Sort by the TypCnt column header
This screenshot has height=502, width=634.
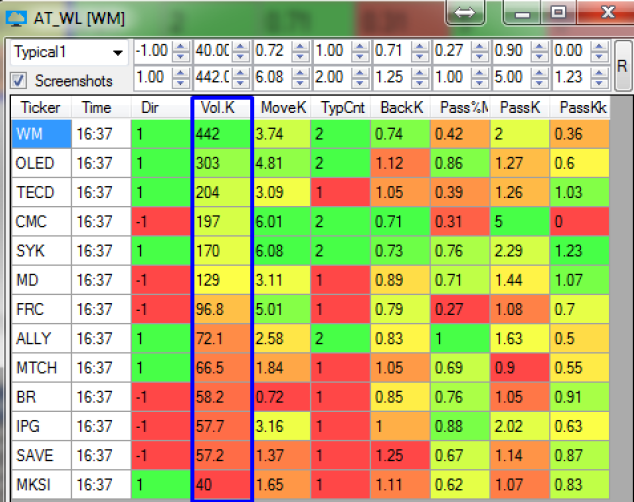coord(340,108)
